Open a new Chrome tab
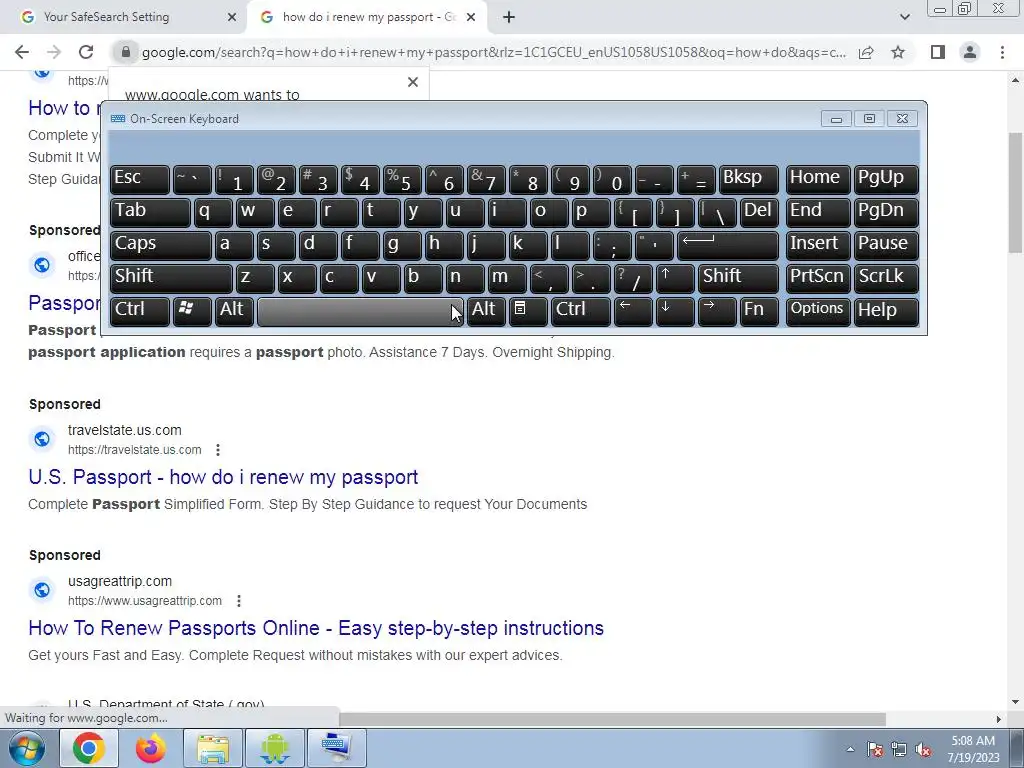Viewport: 1024px width, 768px height. tap(509, 18)
